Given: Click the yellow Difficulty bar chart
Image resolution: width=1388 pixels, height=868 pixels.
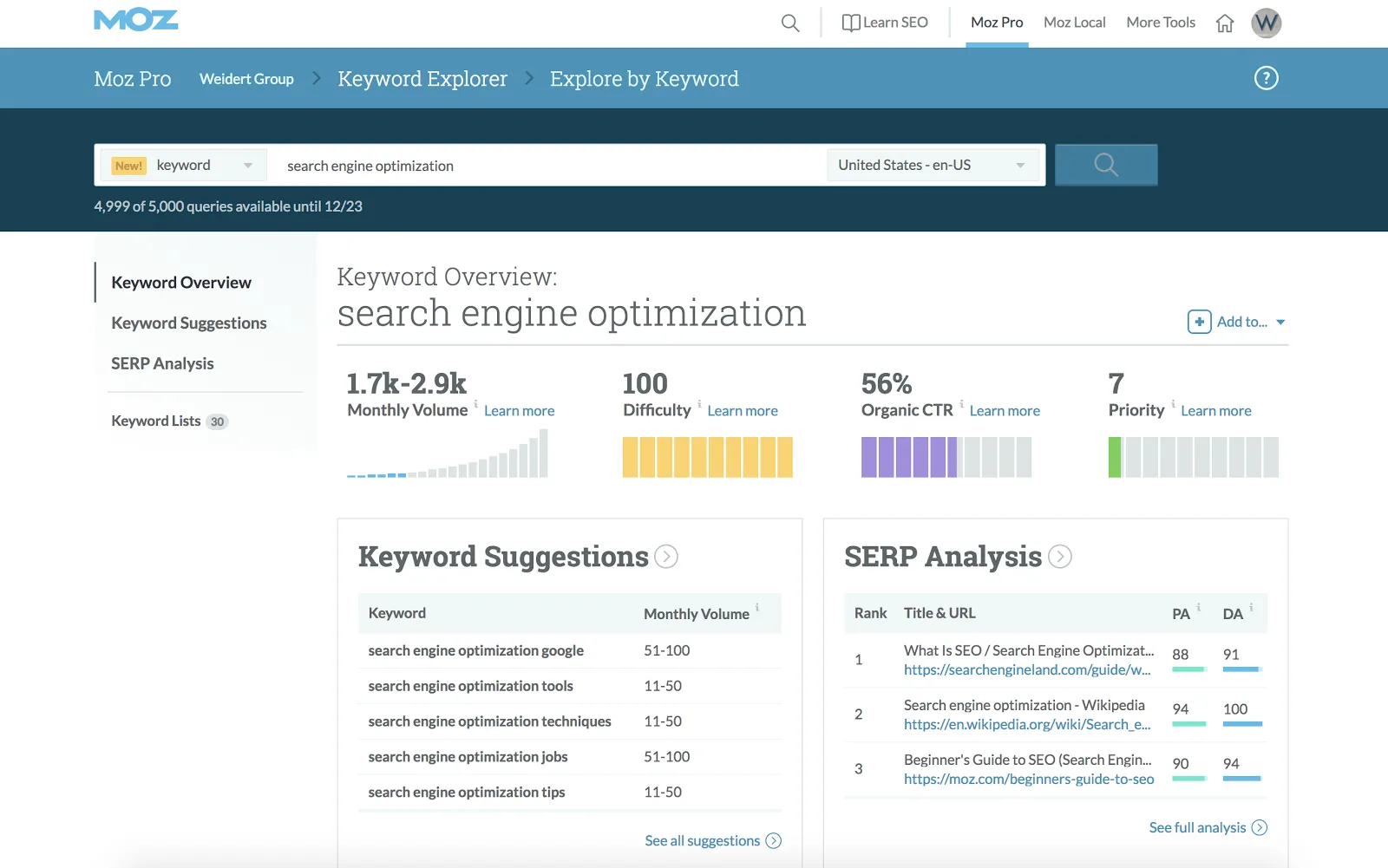Looking at the screenshot, I should click(708, 457).
